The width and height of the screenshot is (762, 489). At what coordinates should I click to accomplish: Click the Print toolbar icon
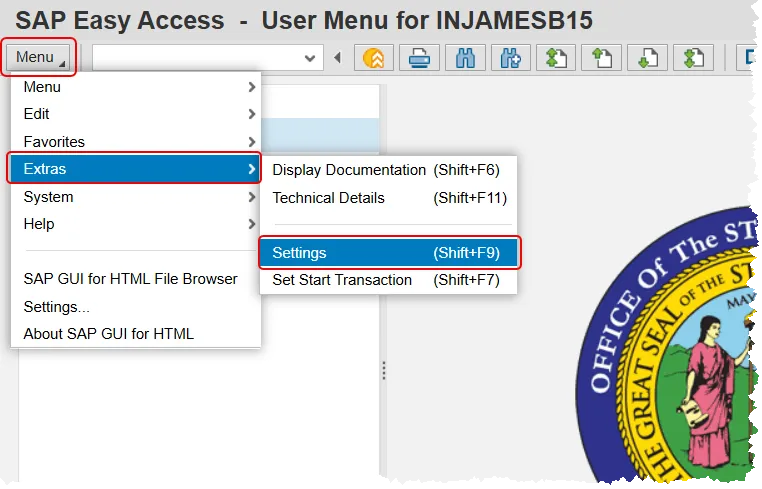419,58
